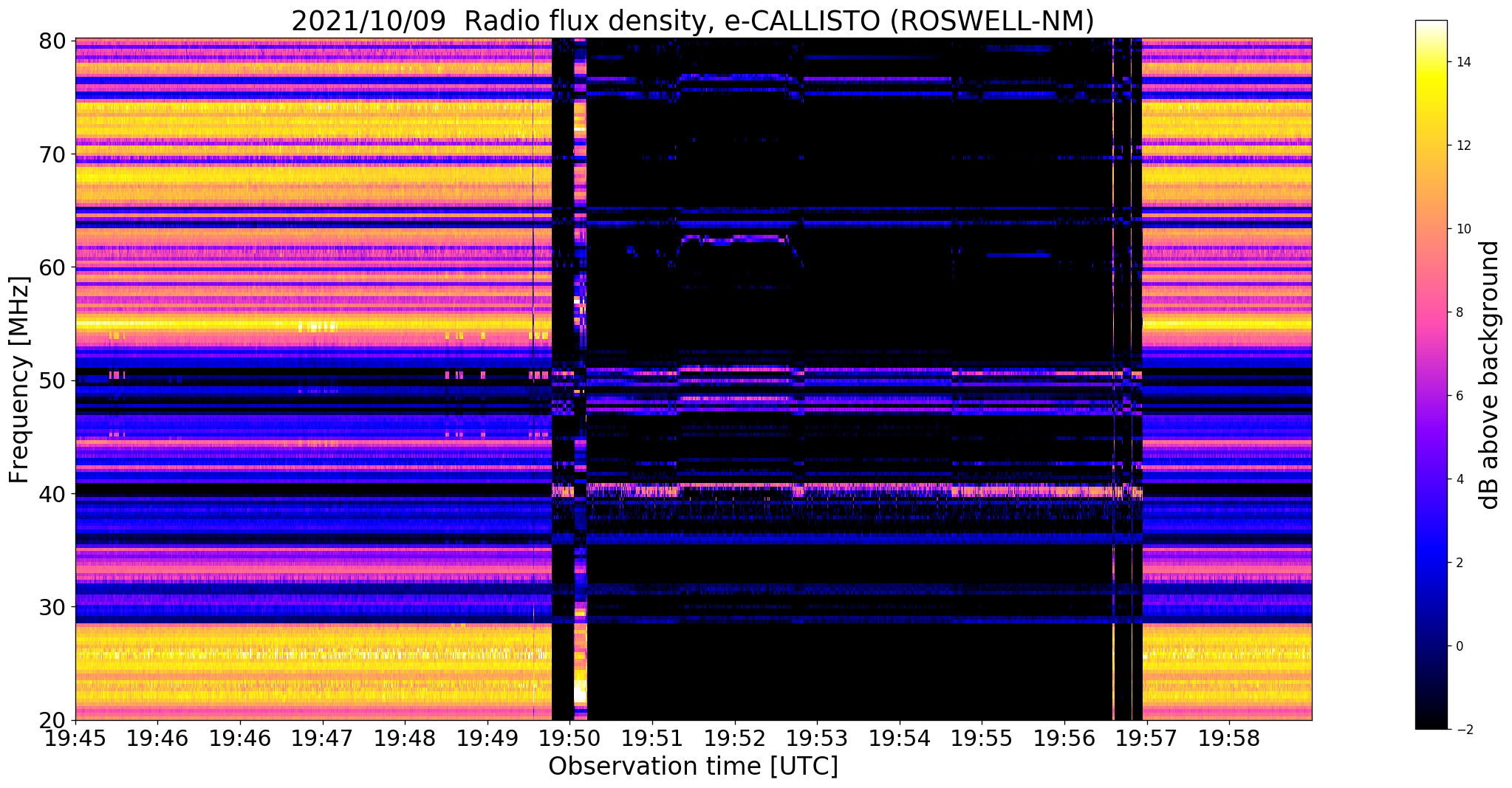
Task: Click the y-axis tick label 70
Action: tap(52, 154)
